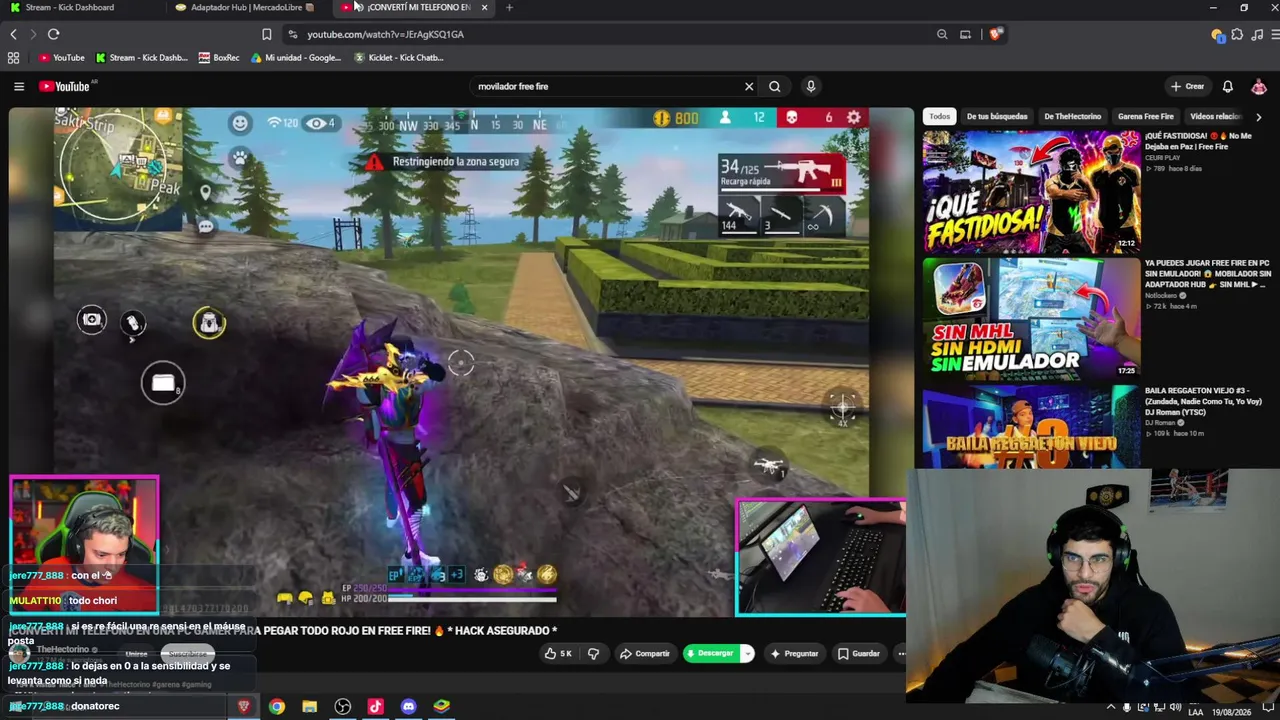
Task: Open the YouTube guide hamburger menu
Action: (19, 86)
